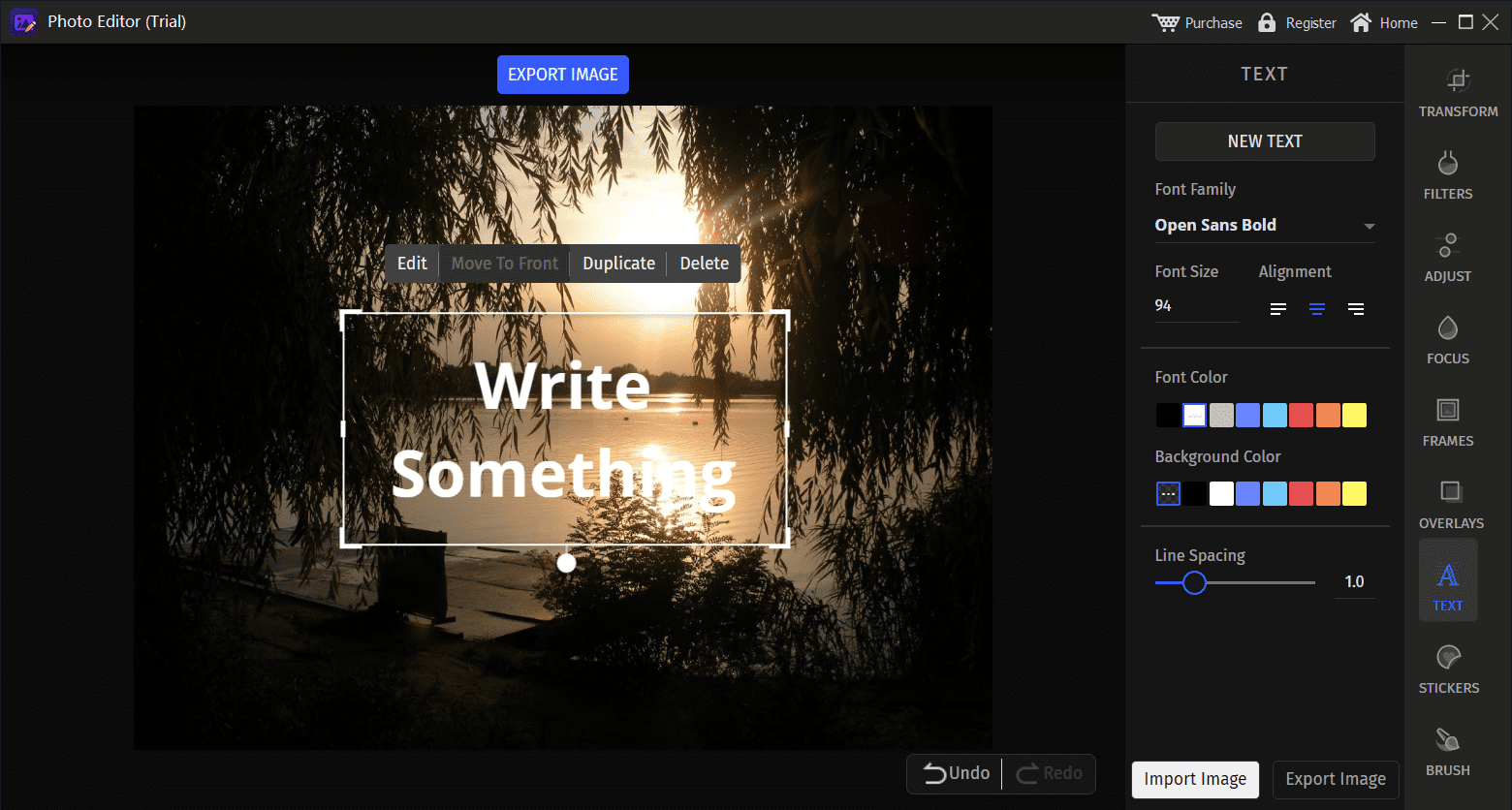Pick custom font color swatch
This screenshot has height=810, width=1512.
[x=1195, y=416]
